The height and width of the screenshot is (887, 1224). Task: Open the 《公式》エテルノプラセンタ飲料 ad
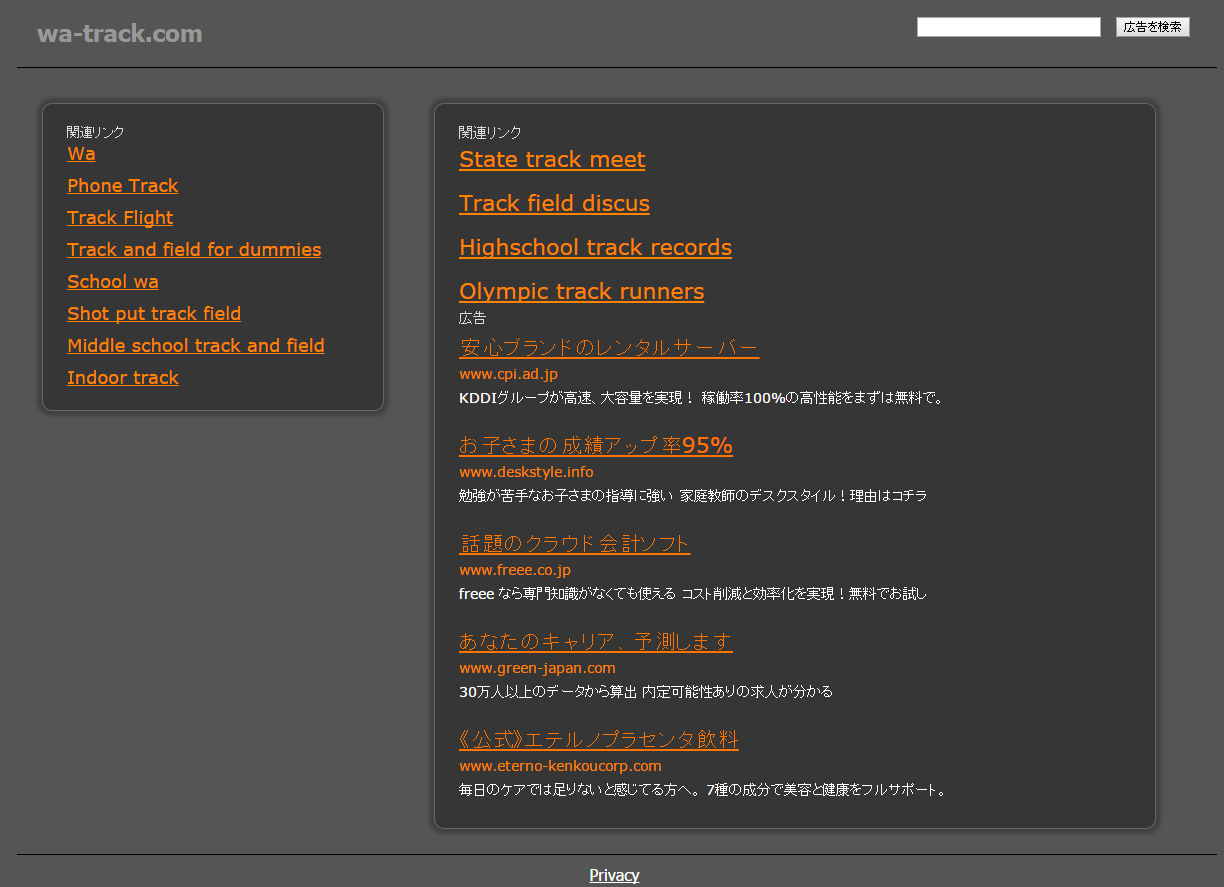click(599, 740)
